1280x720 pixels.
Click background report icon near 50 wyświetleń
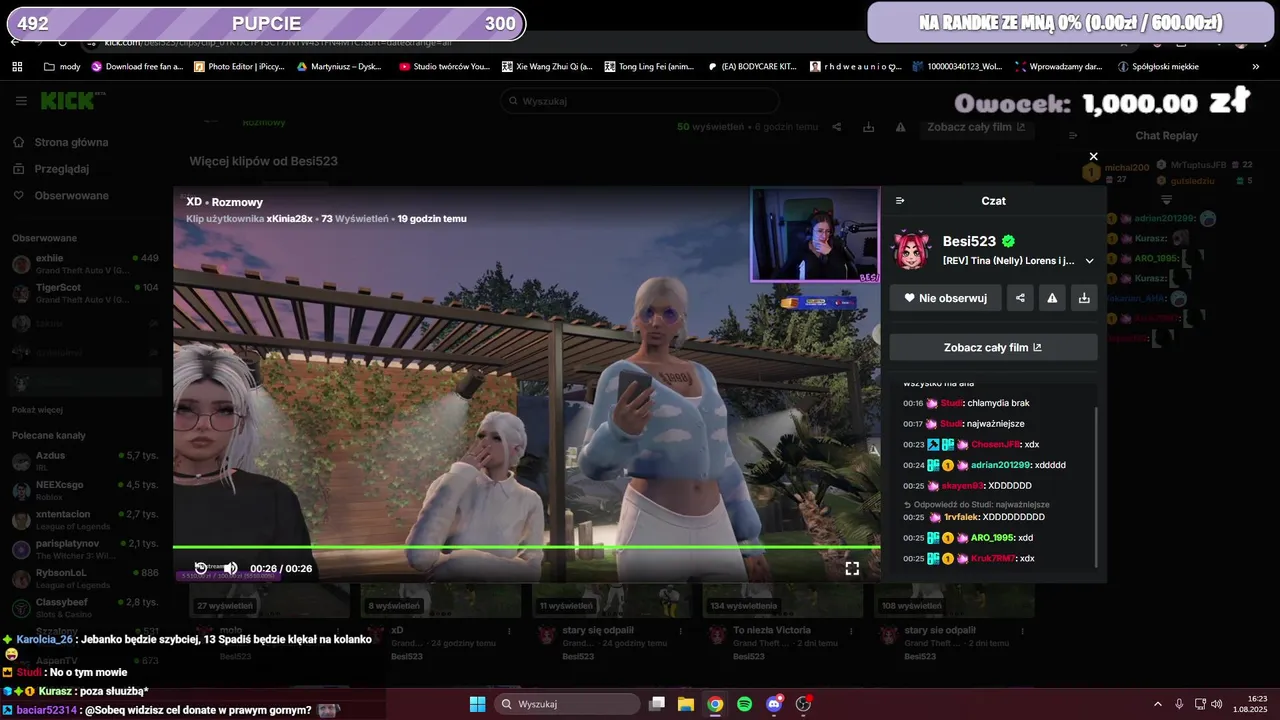tap(901, 127)
